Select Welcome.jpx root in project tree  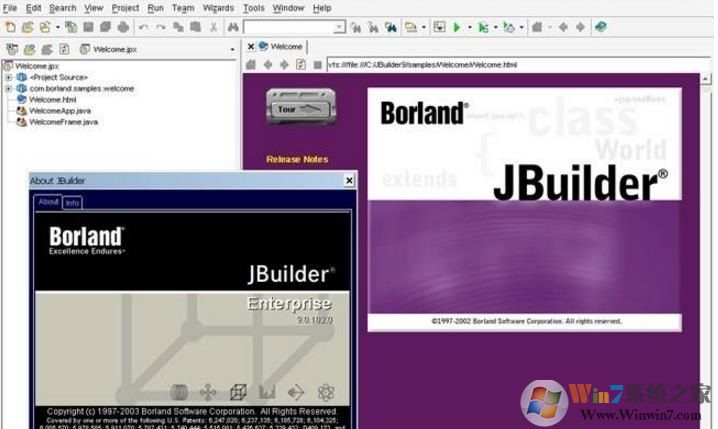pyautogui.click(x=37, y=66)
